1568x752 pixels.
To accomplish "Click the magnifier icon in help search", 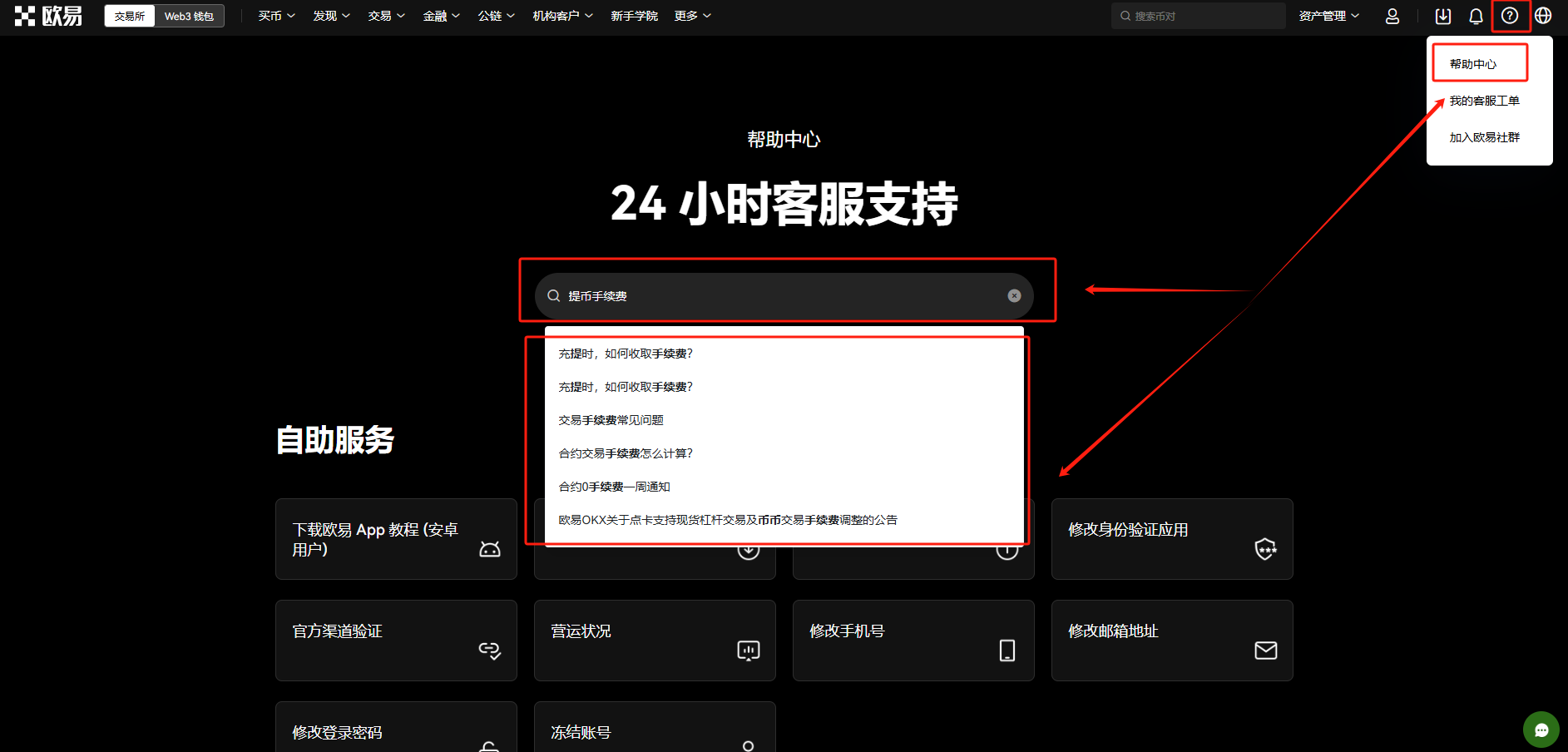I will (x=553, y=295).
